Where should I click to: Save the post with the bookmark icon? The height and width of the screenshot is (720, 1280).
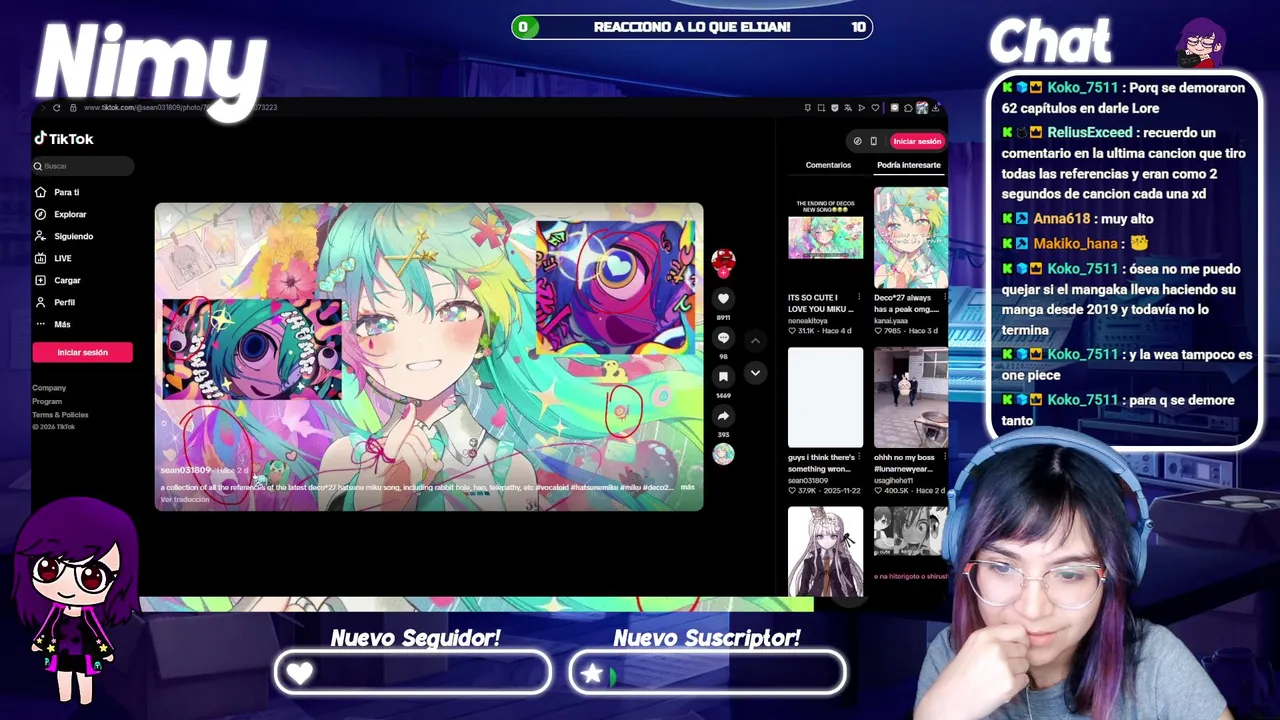(x=723, y=376)
